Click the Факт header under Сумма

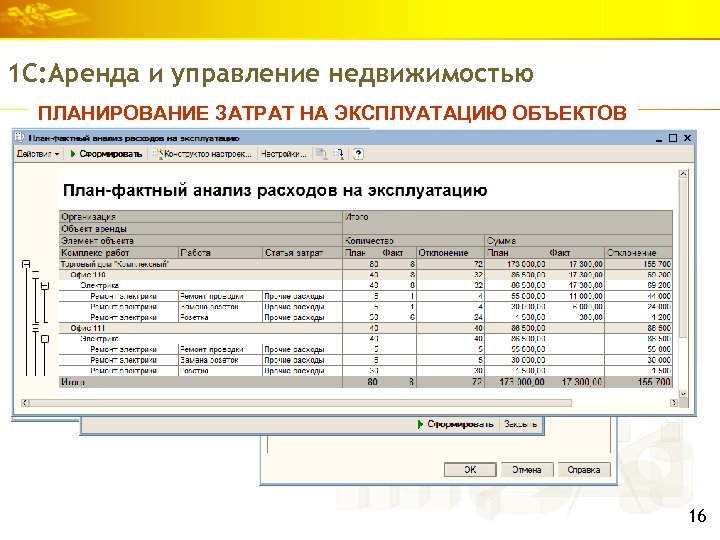560,253
